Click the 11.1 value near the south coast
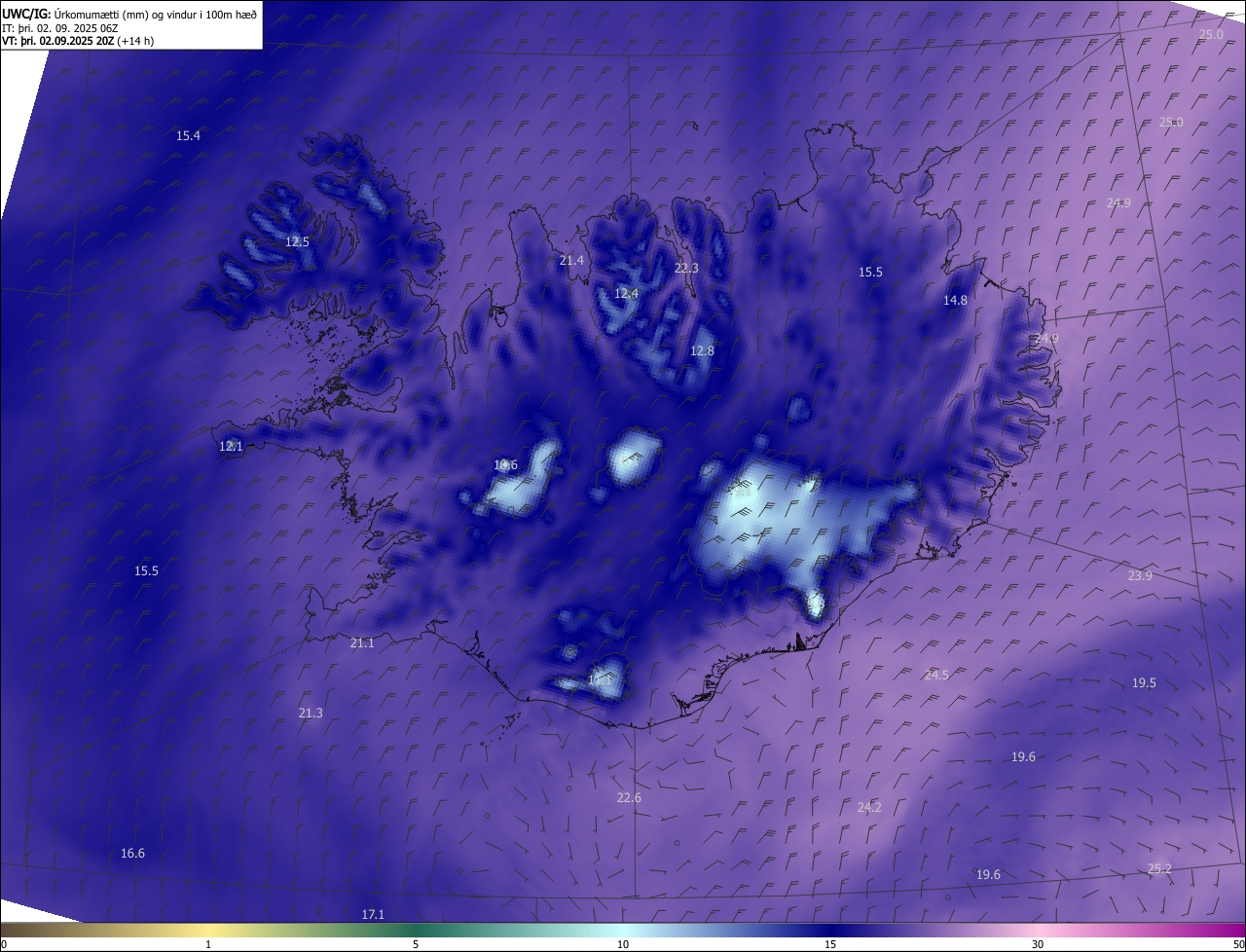The image size is (1246, 952). point(600,680)
